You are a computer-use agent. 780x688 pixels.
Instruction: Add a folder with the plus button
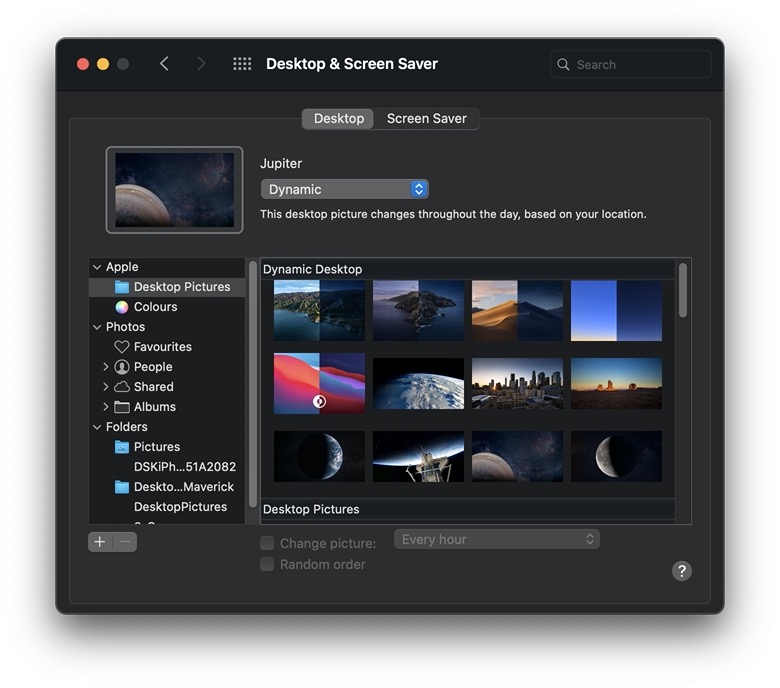point(100,542)
